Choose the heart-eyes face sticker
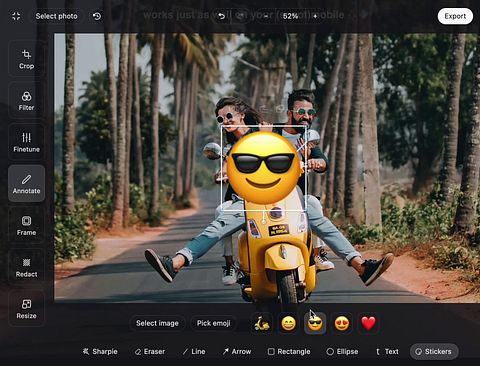The width and height of the screenshot is (480, 366). coord(342,323)
